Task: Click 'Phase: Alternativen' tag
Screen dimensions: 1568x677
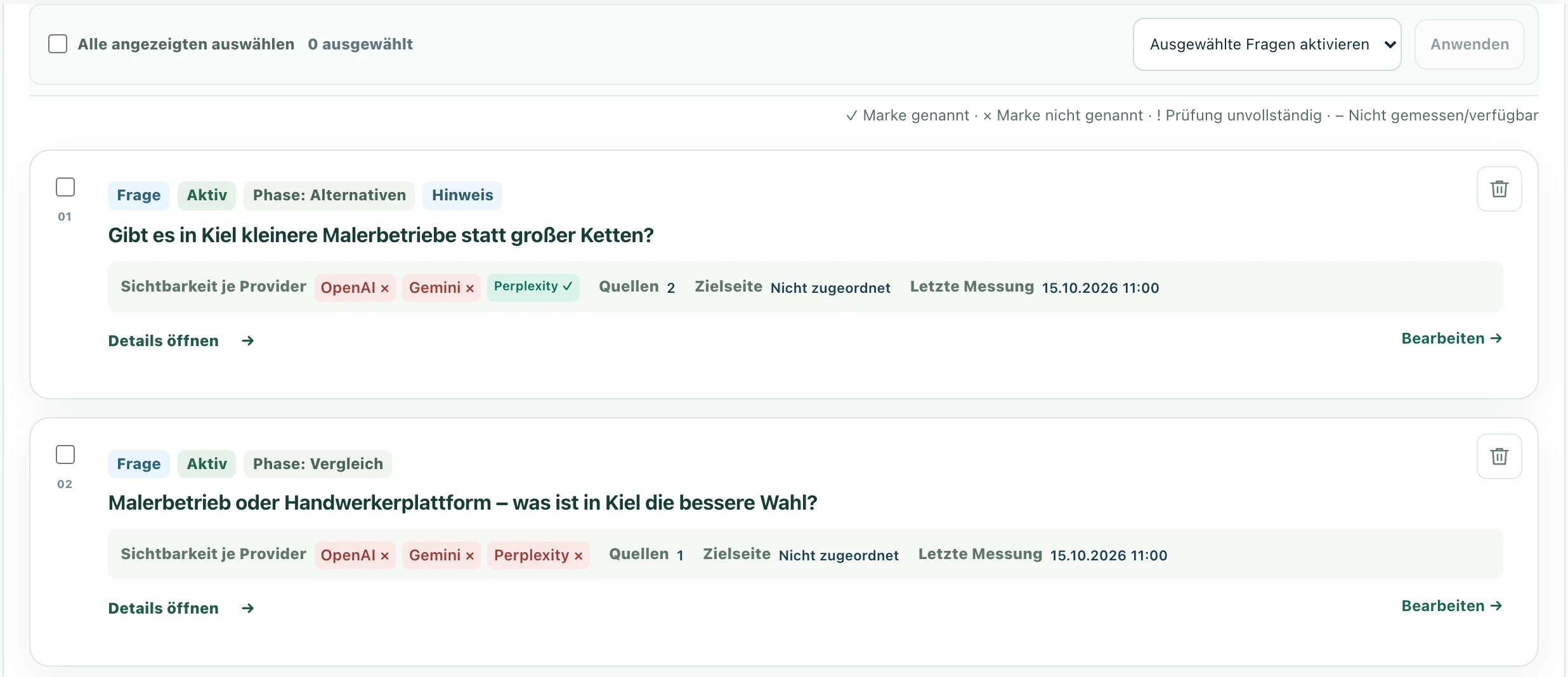Action: pyautogui.click(x=329, y=195)
